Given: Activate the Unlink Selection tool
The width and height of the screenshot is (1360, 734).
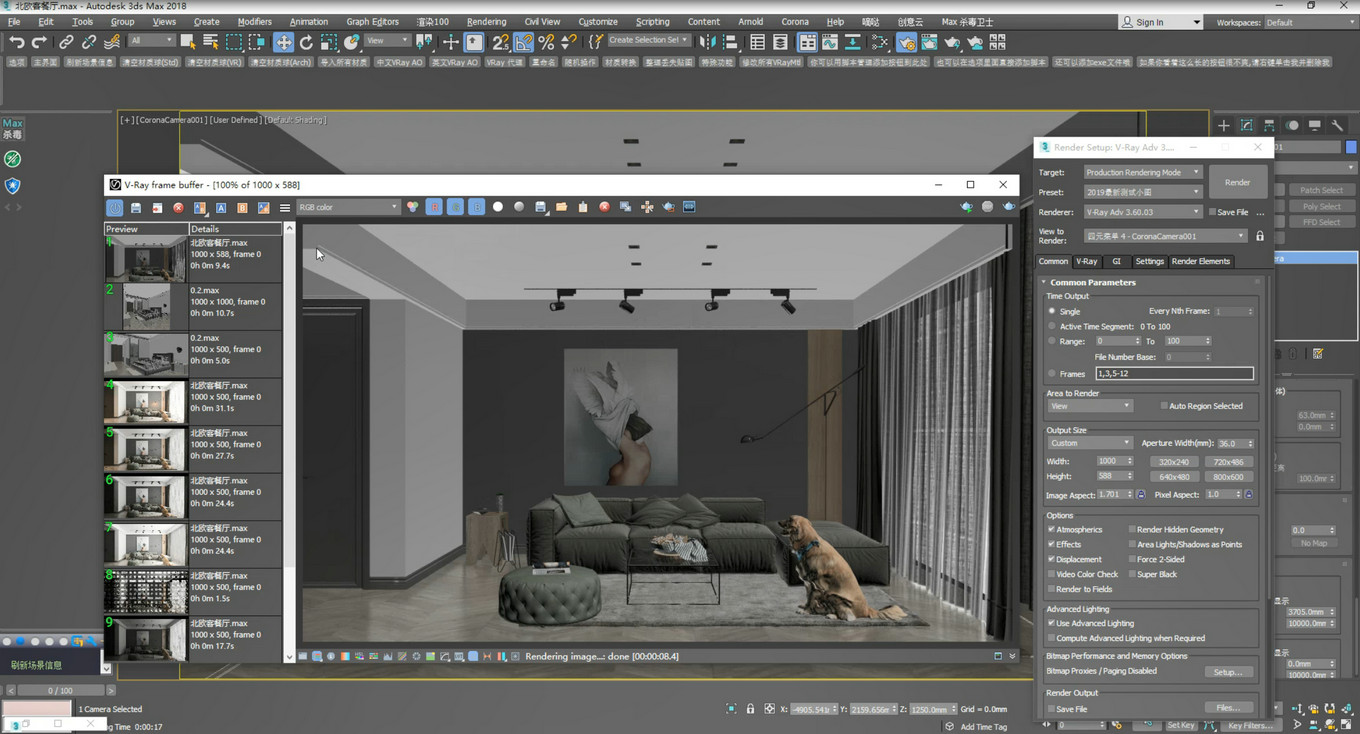Looking at the screenshot, I should [89, 42].
